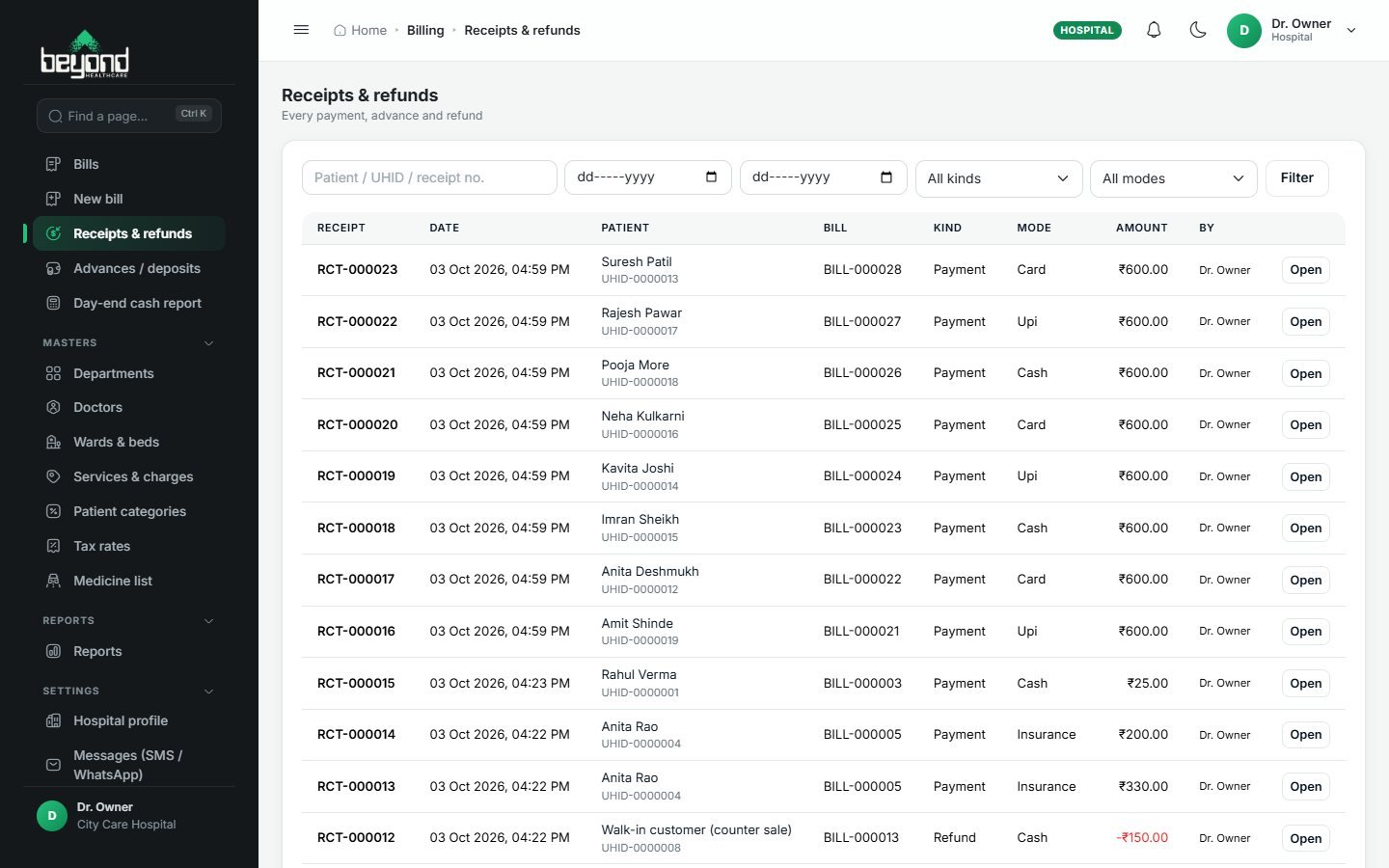This screenshot has width=1389, height=868.
Task: Click the Beyond Healthcare logo
Action: click(85, 54)
